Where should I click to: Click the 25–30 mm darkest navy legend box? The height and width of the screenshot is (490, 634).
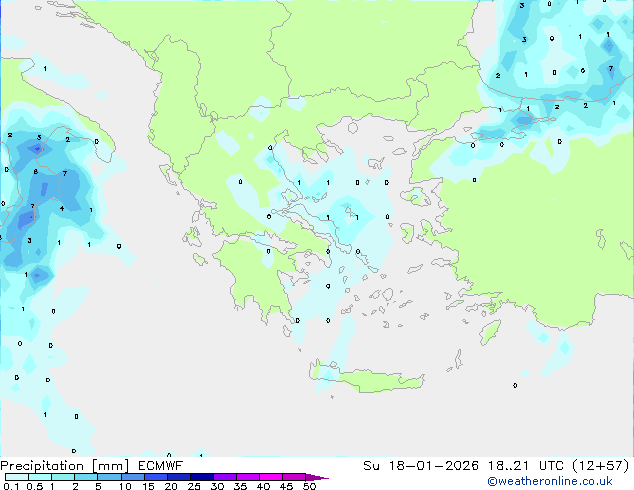(201, 477)
